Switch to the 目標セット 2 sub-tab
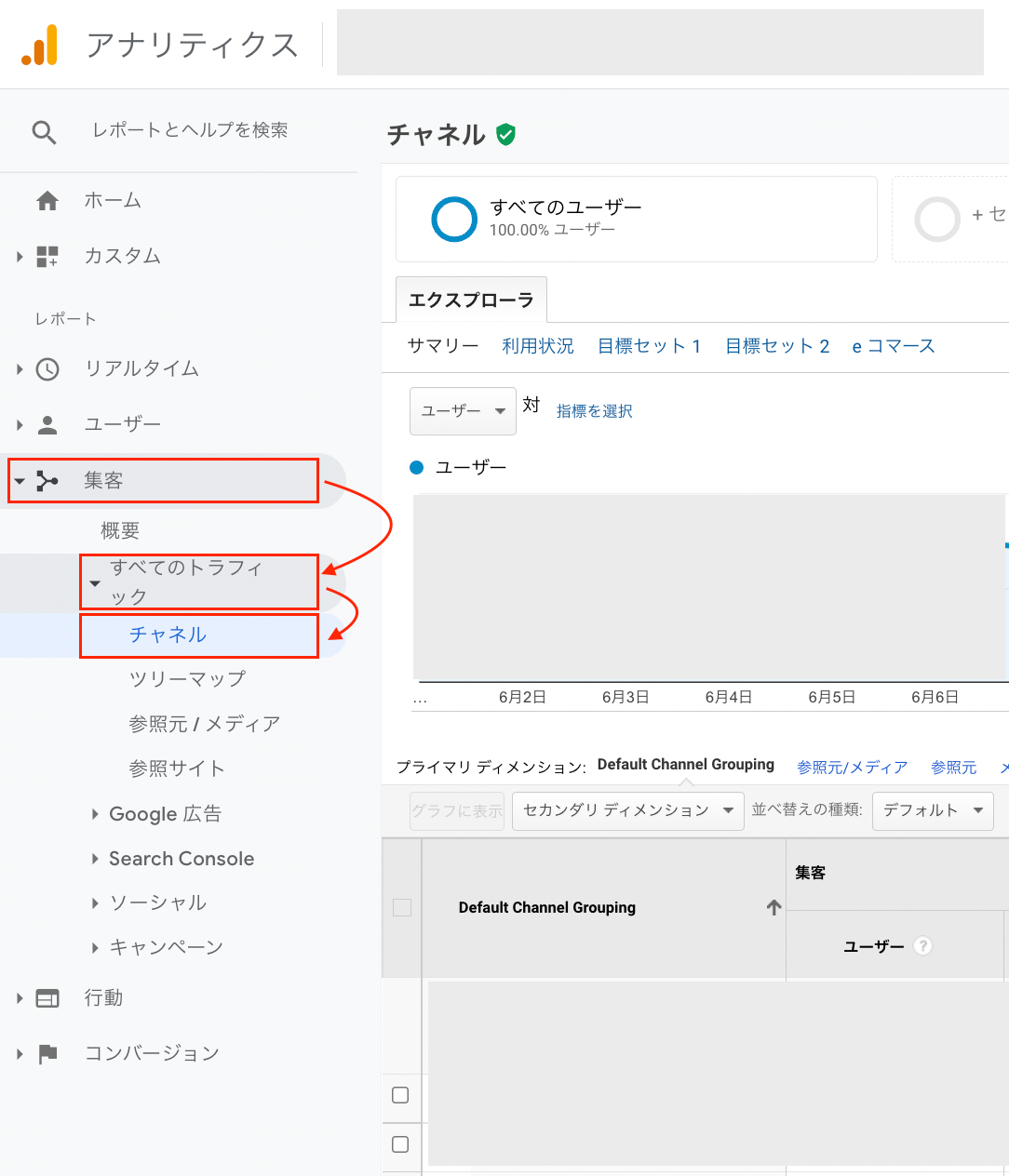The image size is (1009, 1176). point(777,346)
